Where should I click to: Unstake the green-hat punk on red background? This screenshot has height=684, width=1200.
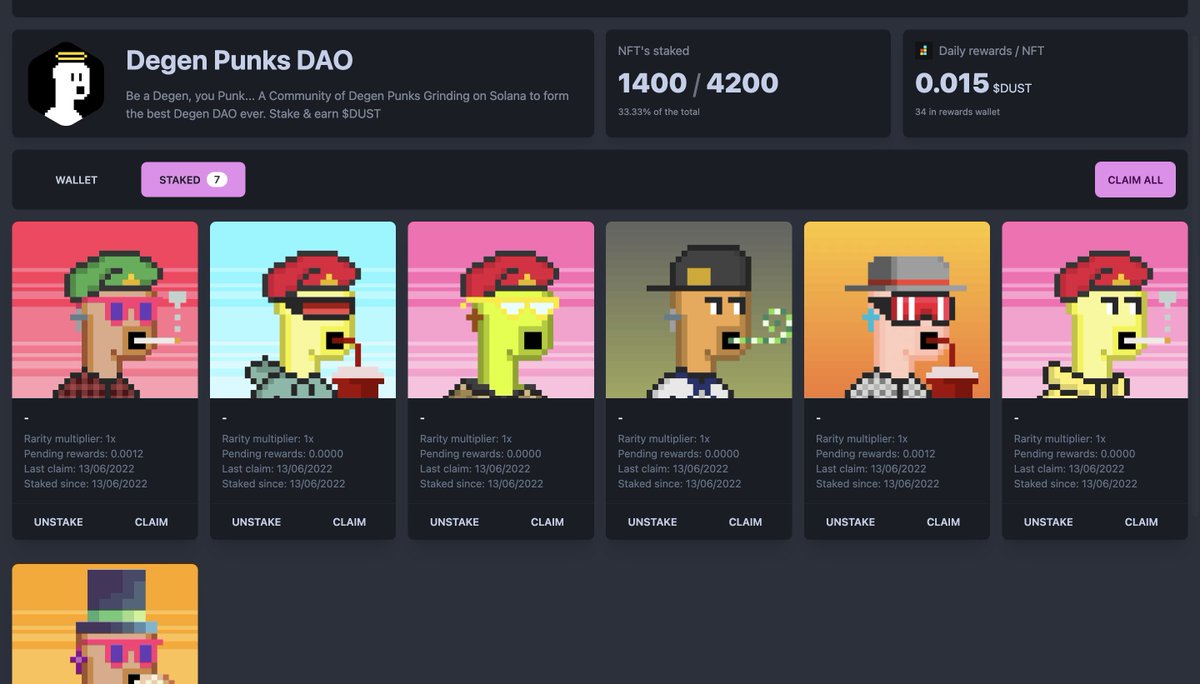pyautogui.click(x=58, y=522)
